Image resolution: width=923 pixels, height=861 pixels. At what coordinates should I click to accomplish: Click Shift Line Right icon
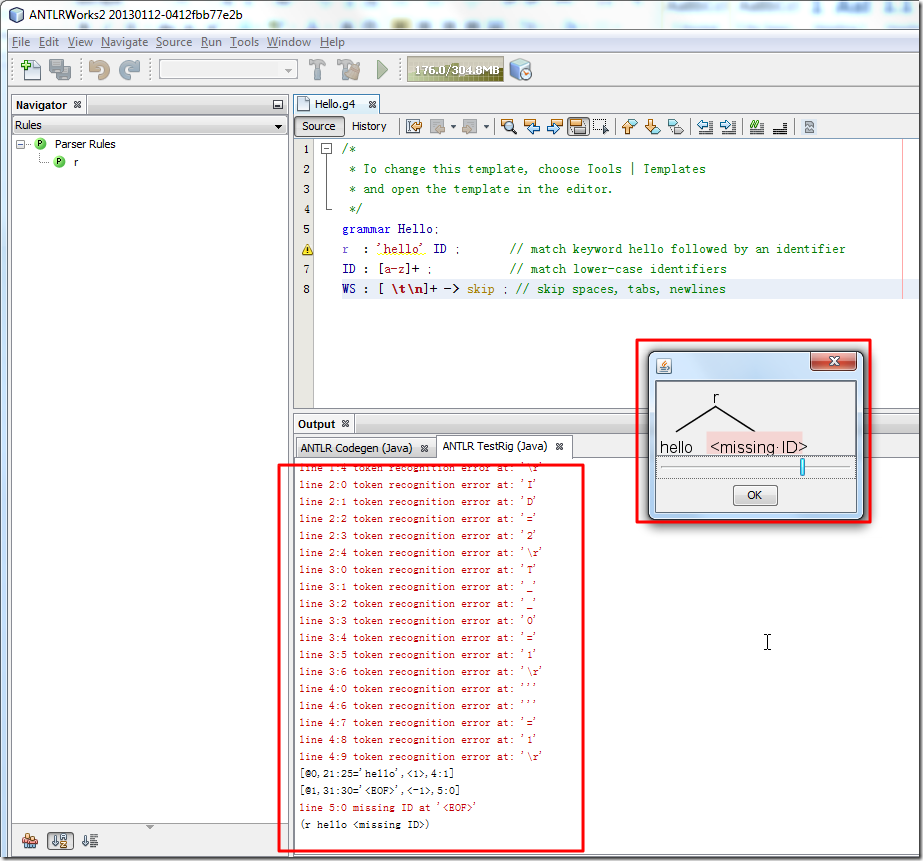(728, 127)
